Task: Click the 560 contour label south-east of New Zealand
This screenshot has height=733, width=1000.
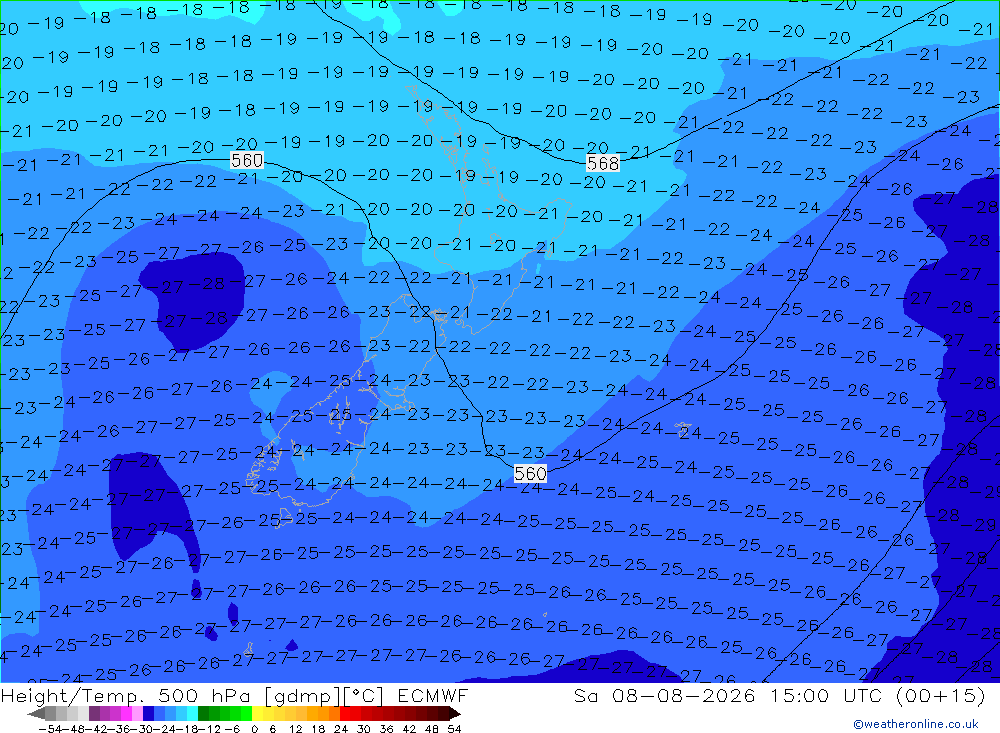Action: (x=530, y=473)
